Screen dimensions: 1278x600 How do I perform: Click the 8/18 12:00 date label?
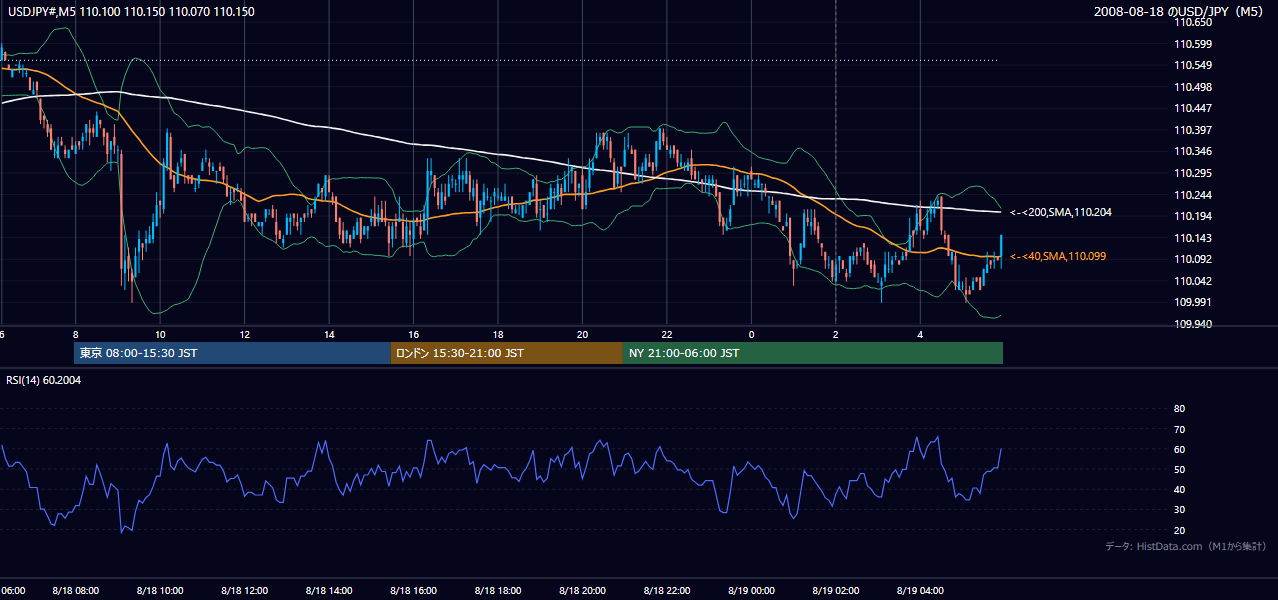pyautogui.click(x=244, y=591)
